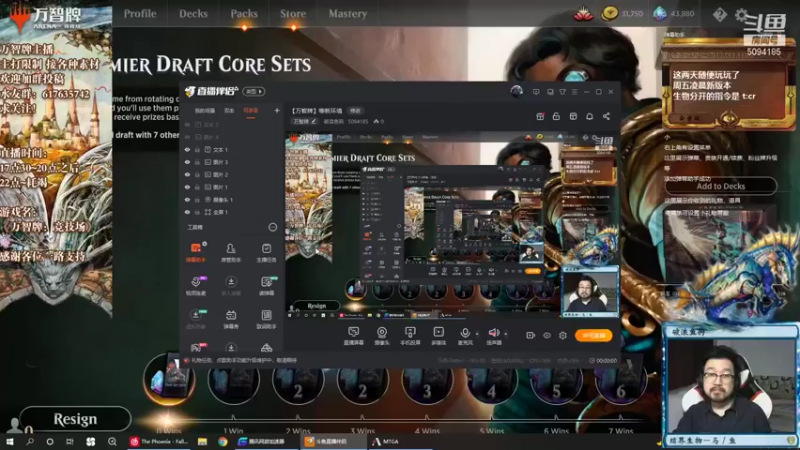Open the 视频连麦 video co-stream tool

click(x=195, y=286)
